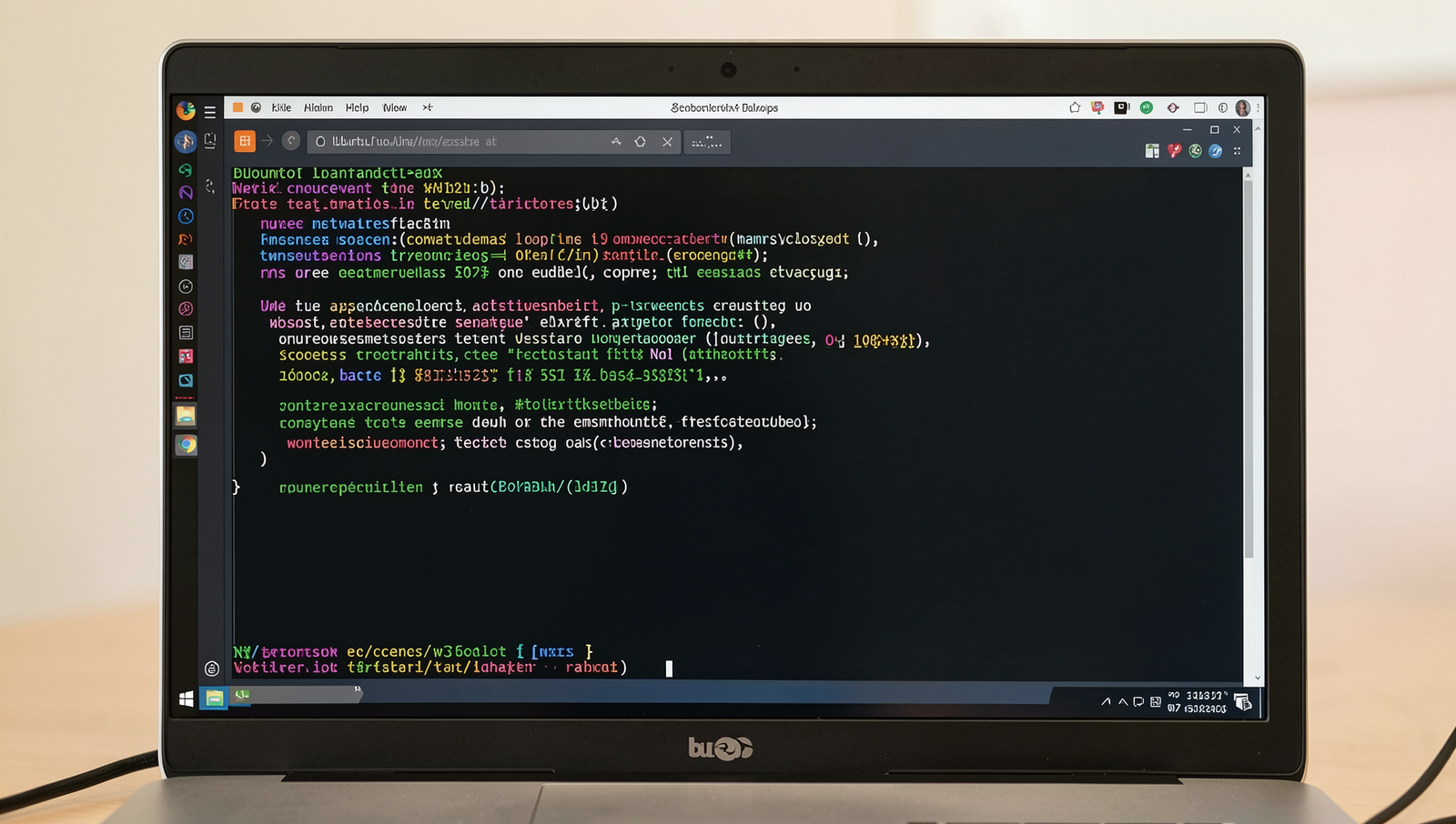Screen dimensions: 1456x824
Task: Click the pink circle dock icon
Action: point(186,309)
